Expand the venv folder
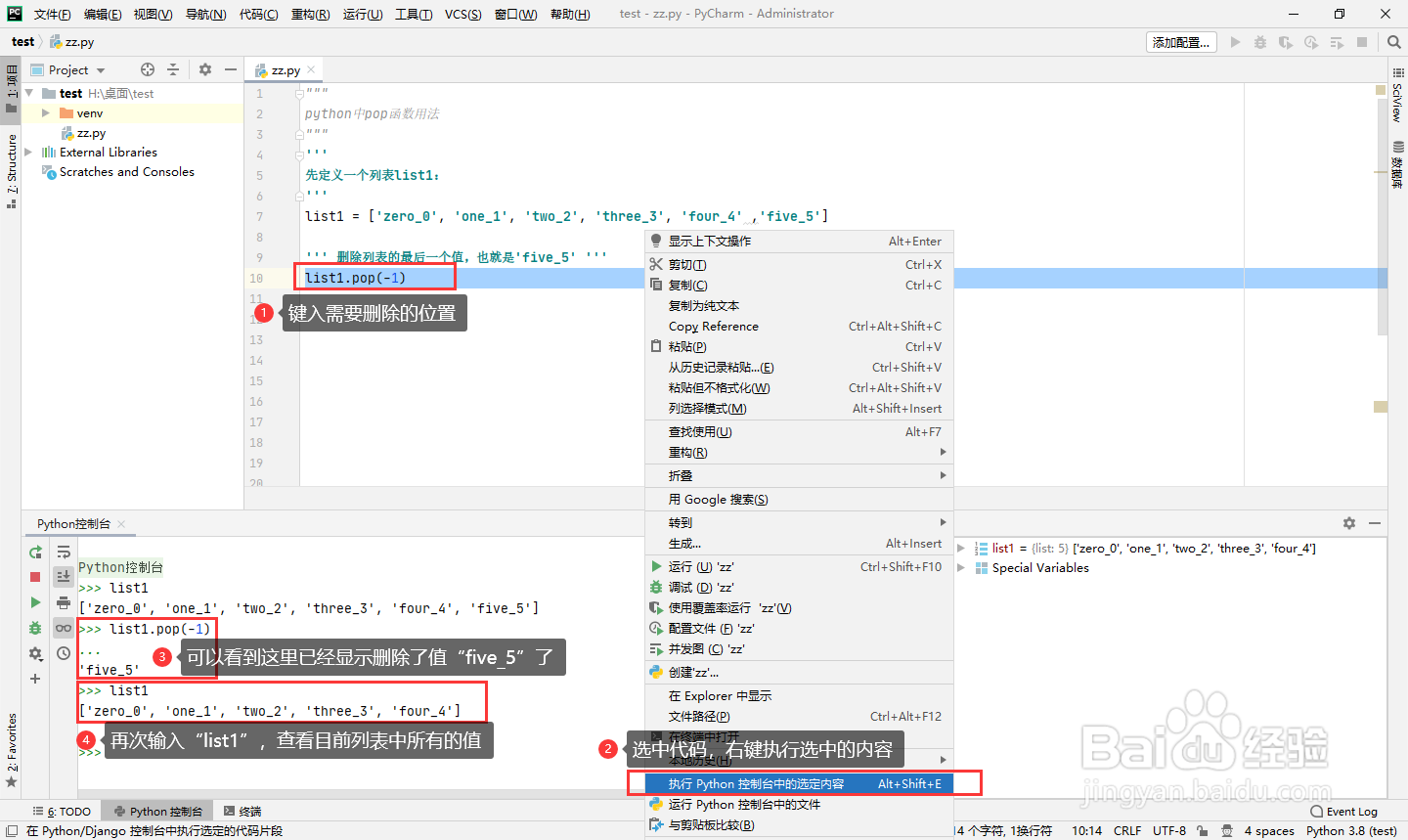Image resolution: width=1408 pixels, height=840 pixels. point(46,113)
